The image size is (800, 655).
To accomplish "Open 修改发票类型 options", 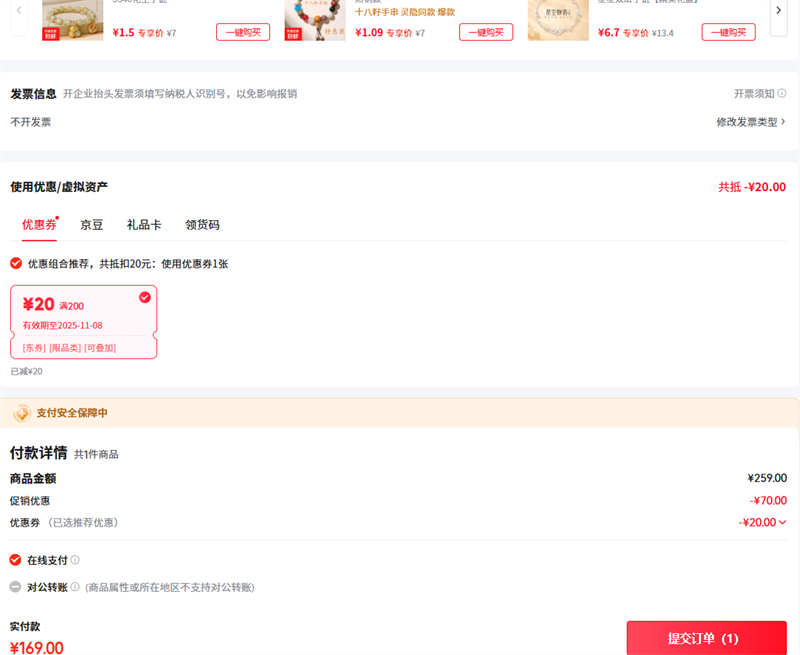I will click(750, 122).
